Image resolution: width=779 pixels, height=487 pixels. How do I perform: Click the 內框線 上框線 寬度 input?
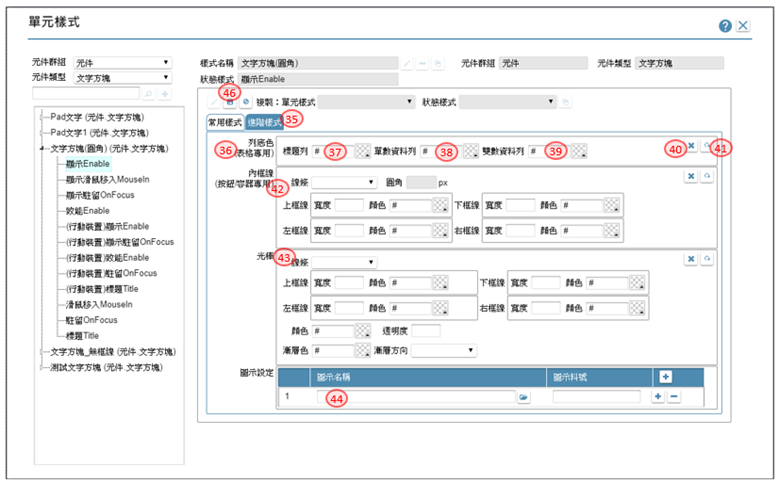click(349, 205)
